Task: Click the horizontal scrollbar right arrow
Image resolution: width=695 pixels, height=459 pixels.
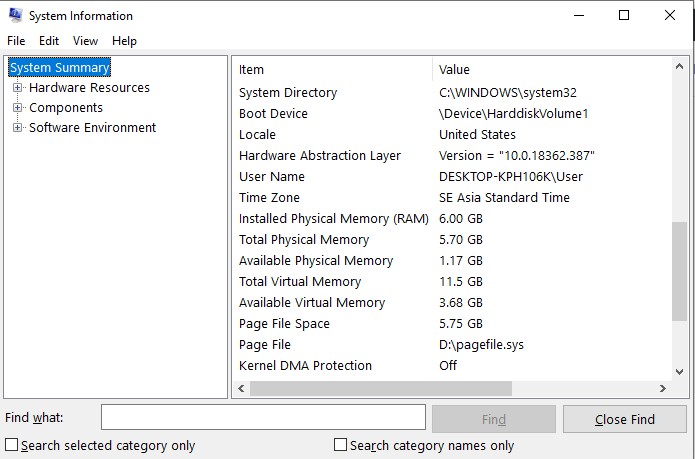Action: (x=663, y=389)
